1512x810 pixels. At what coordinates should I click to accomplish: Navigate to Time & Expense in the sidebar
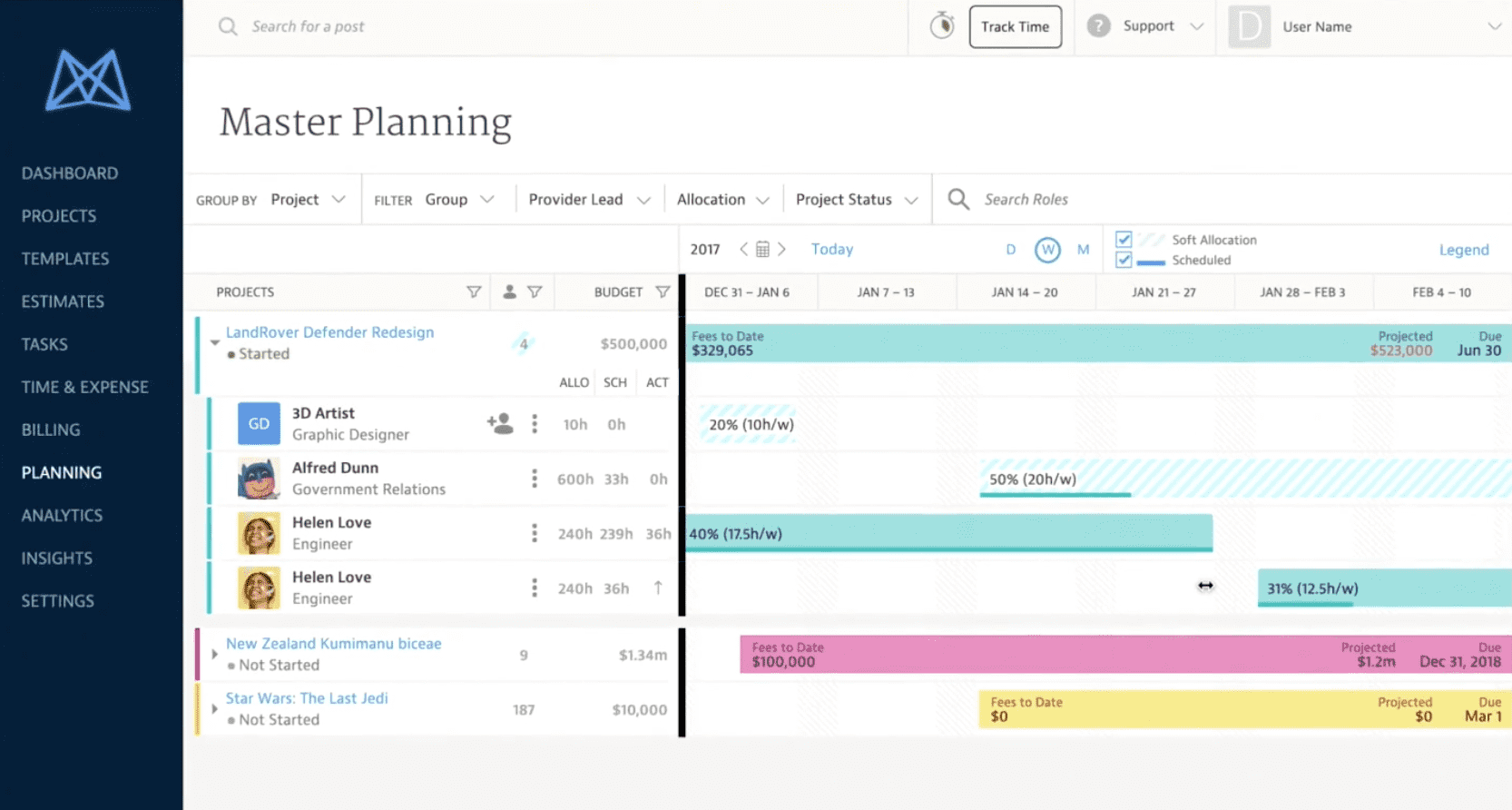[x=84, y=387]
